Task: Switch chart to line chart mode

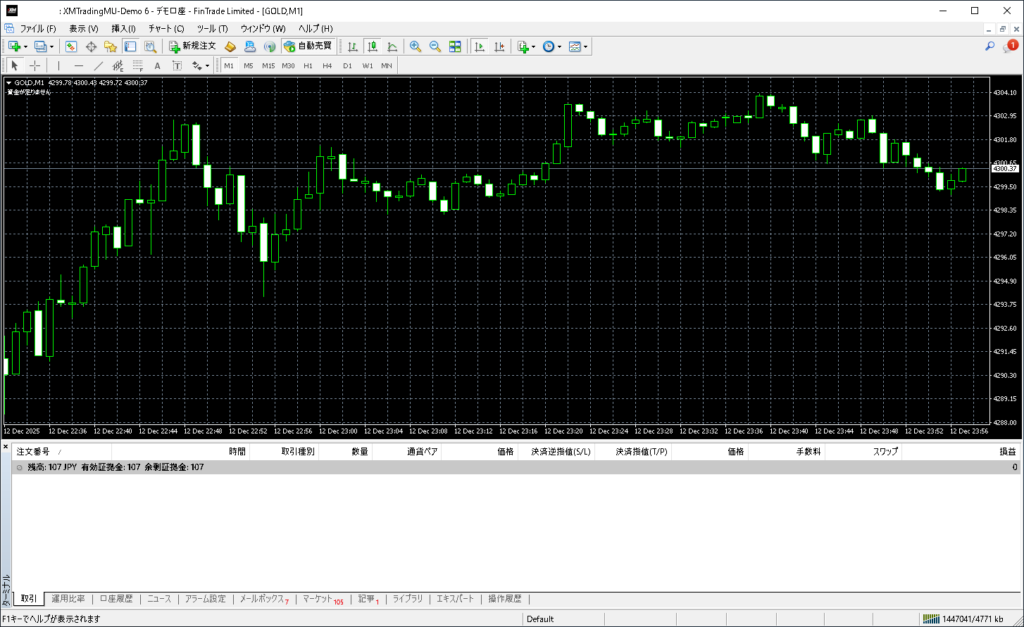Action: point(391,46)
